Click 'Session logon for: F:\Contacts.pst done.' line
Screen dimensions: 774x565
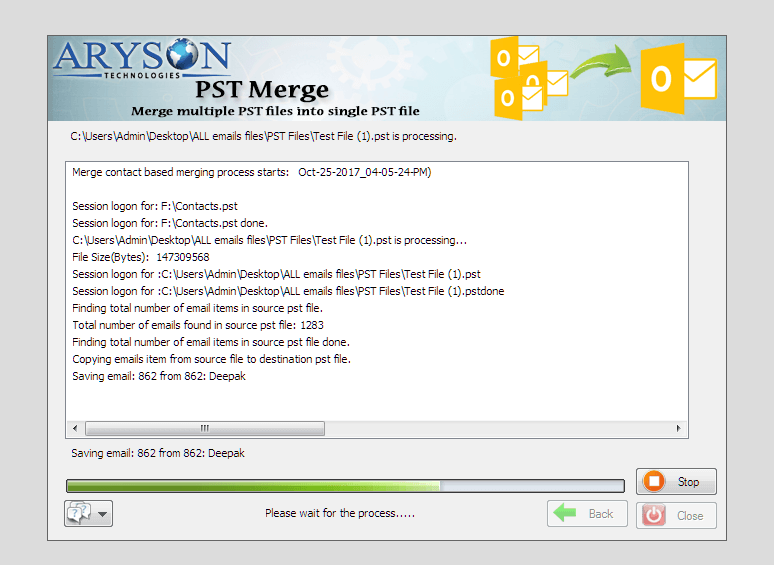(x=170, y=223)
